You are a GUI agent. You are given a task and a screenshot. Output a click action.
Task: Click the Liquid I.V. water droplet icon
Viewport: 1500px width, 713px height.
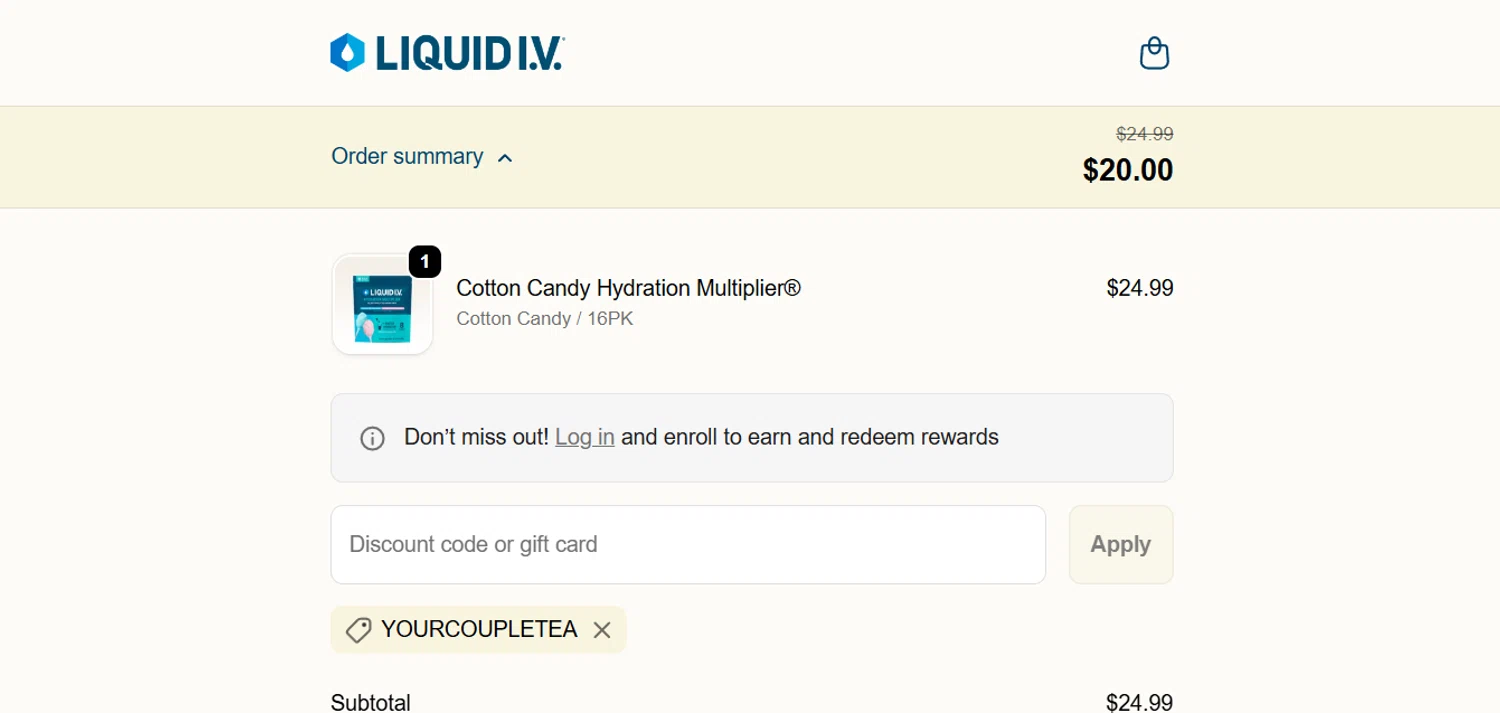pos(347,53)
